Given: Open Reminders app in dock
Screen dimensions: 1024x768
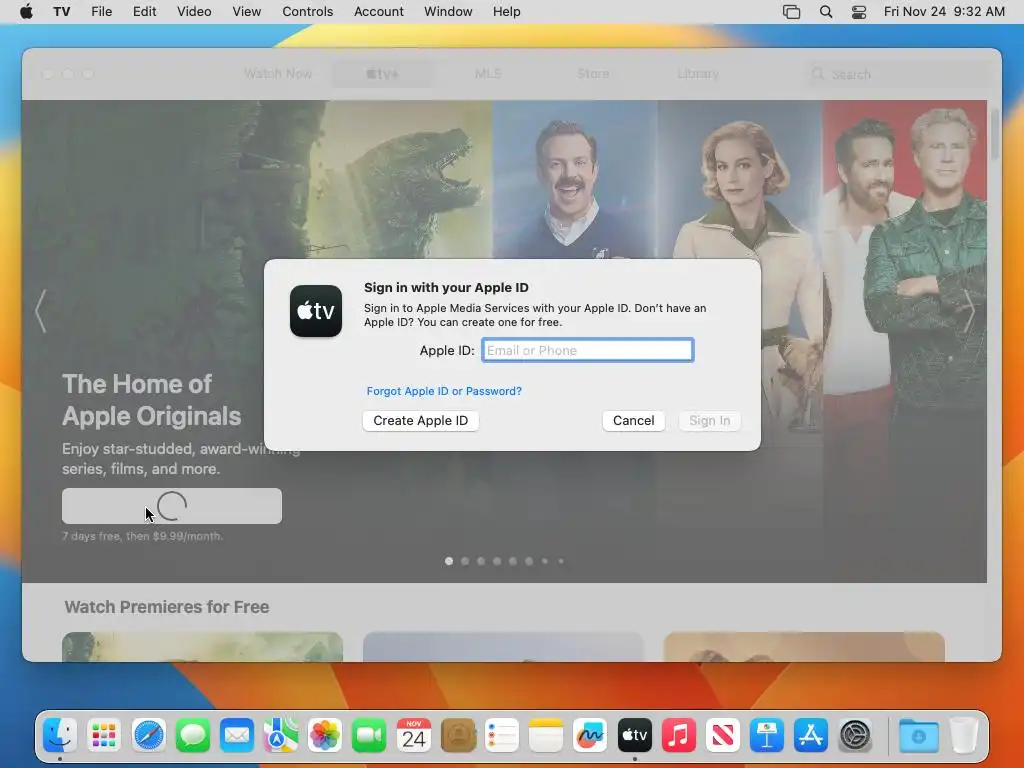Looking at the screenshot, I should tap(502, 735).
